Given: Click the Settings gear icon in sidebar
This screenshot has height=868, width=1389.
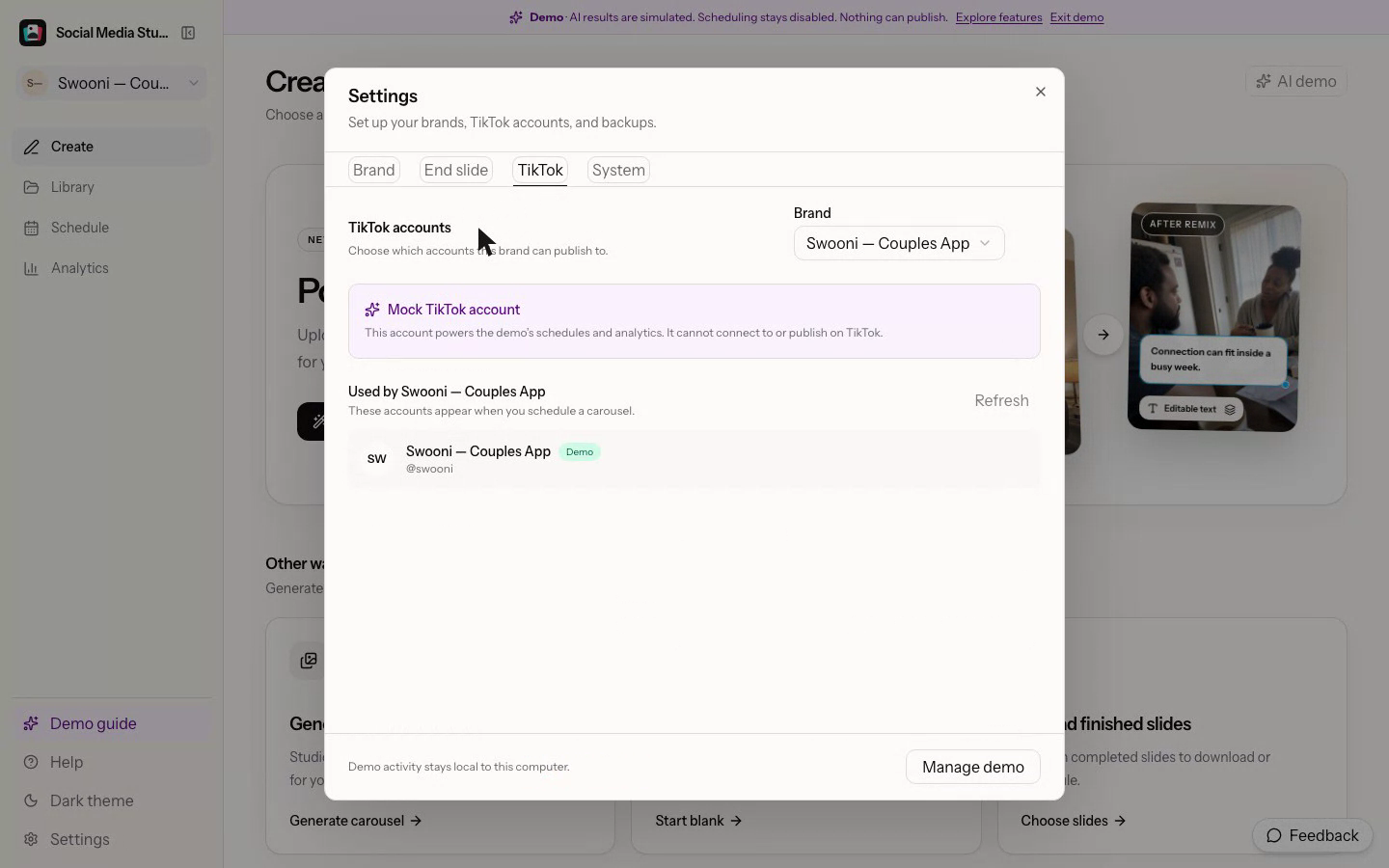Looking at the screenshot, I should coord(31,839).
